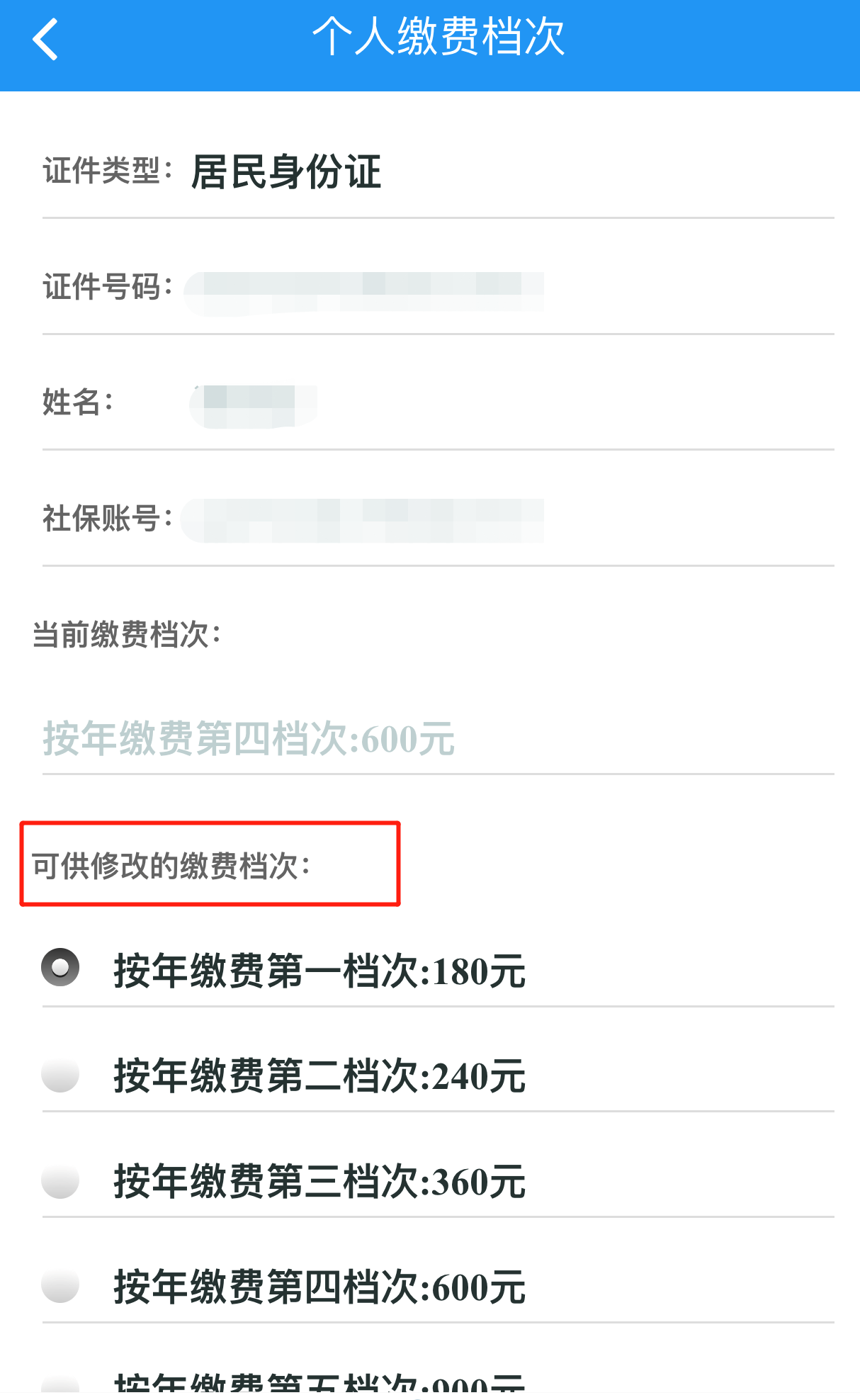Click the 社保账号 field label

point(108,519)
